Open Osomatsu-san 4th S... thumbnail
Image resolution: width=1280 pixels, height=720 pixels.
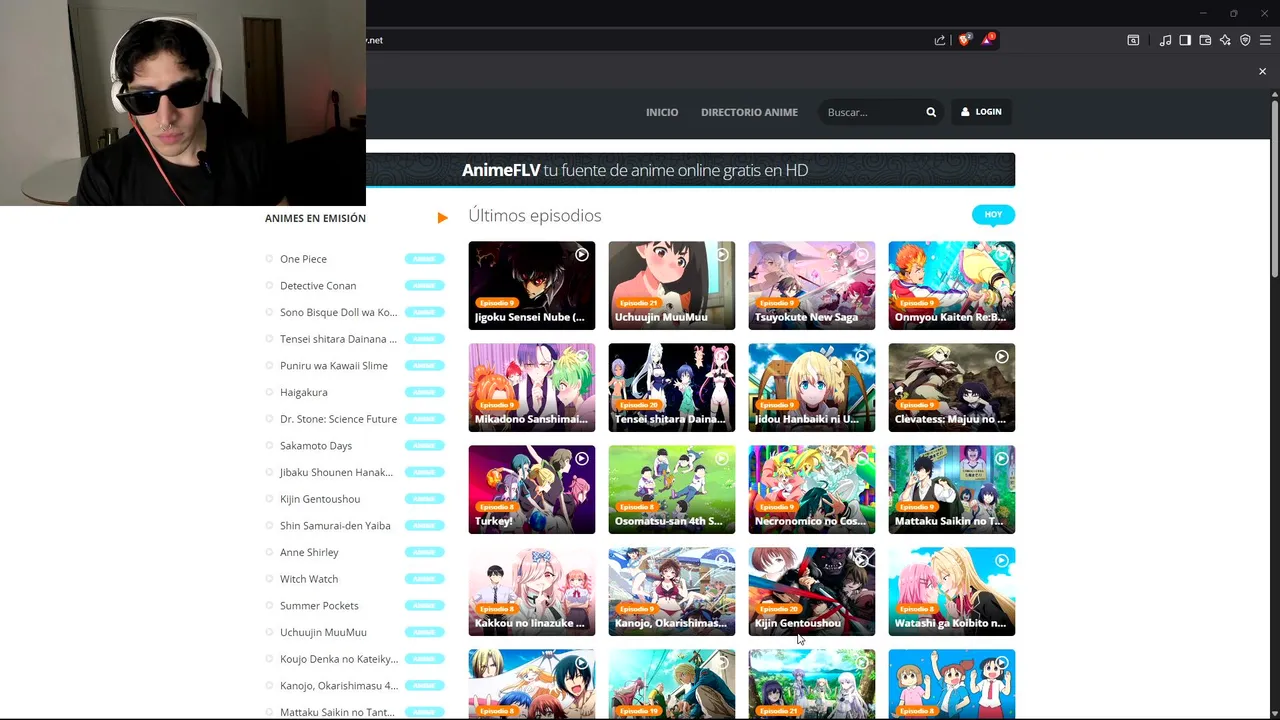point(672,489)
